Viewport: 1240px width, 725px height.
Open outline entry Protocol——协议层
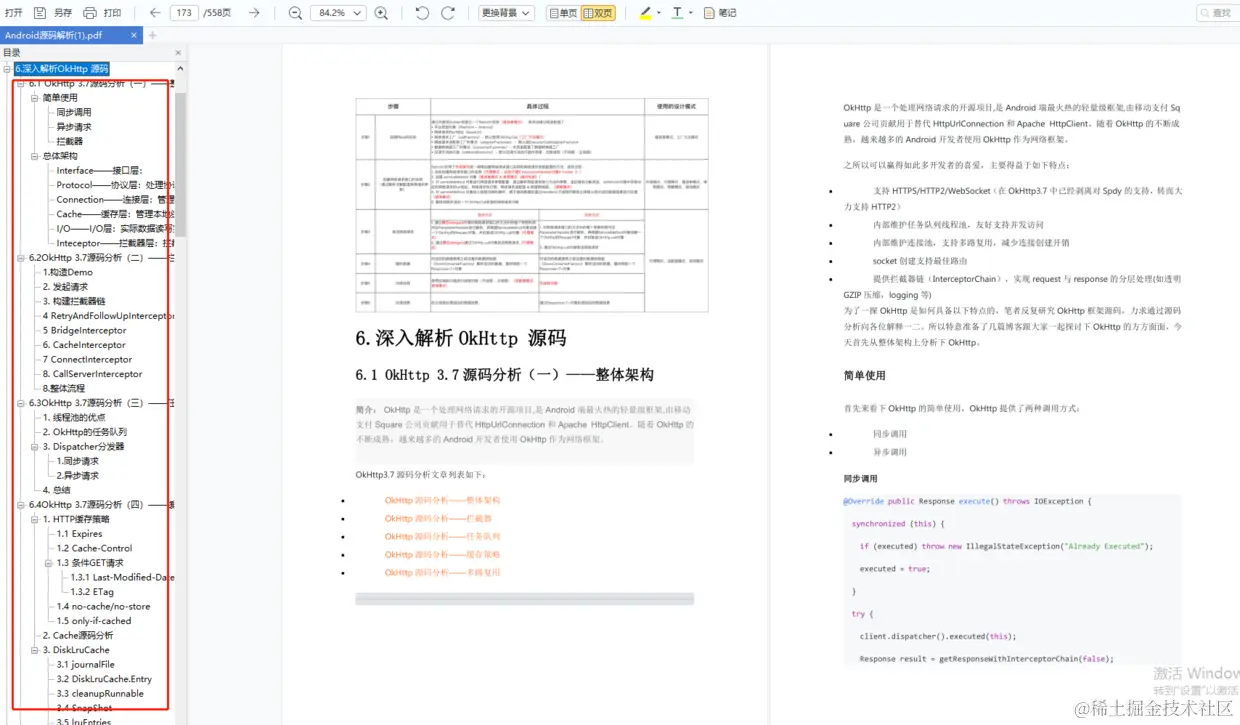click(x=115, y=185)
